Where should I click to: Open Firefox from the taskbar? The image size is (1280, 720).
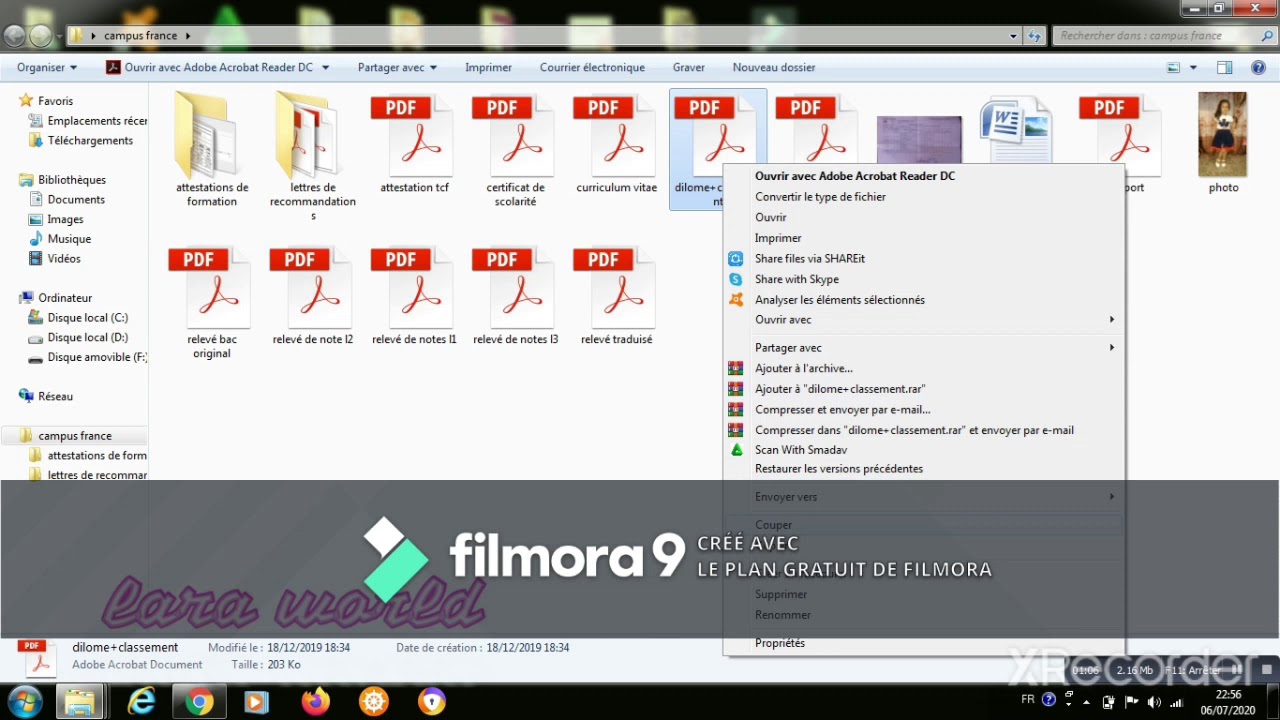click(x=316, y=702)
